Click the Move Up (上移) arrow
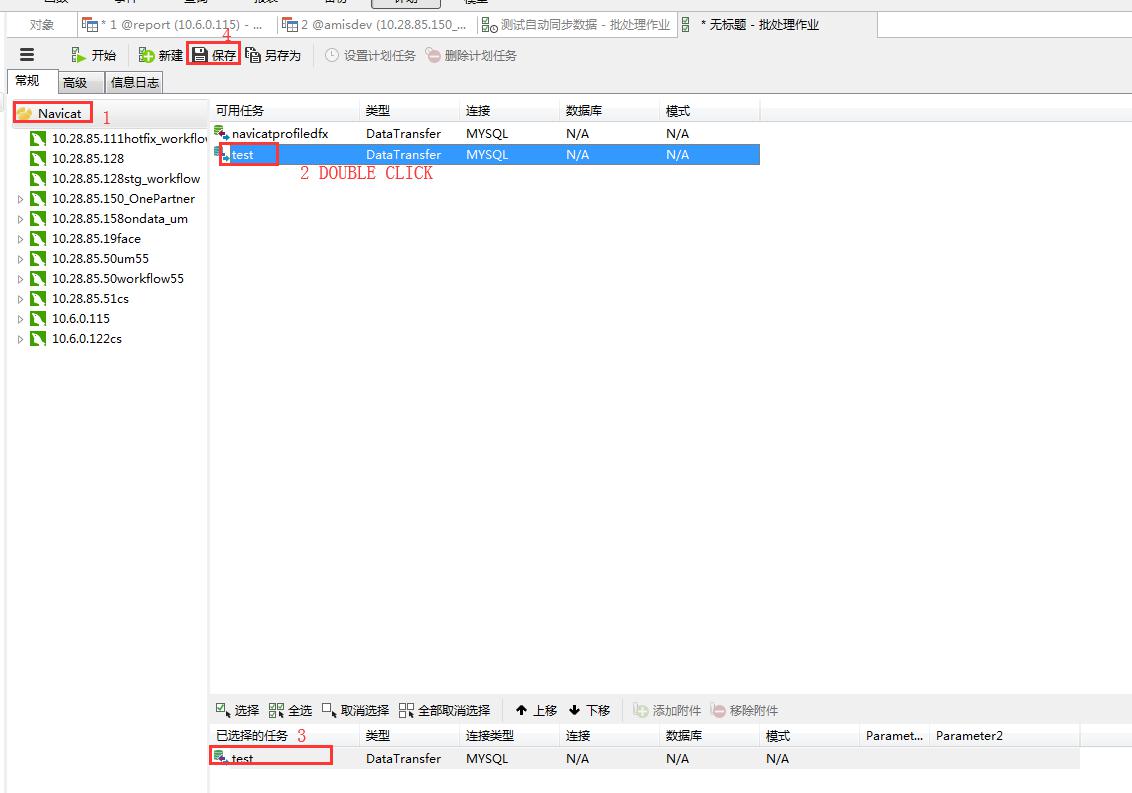This screenshot has height=793, width=1132. click(x=521, y=710)
